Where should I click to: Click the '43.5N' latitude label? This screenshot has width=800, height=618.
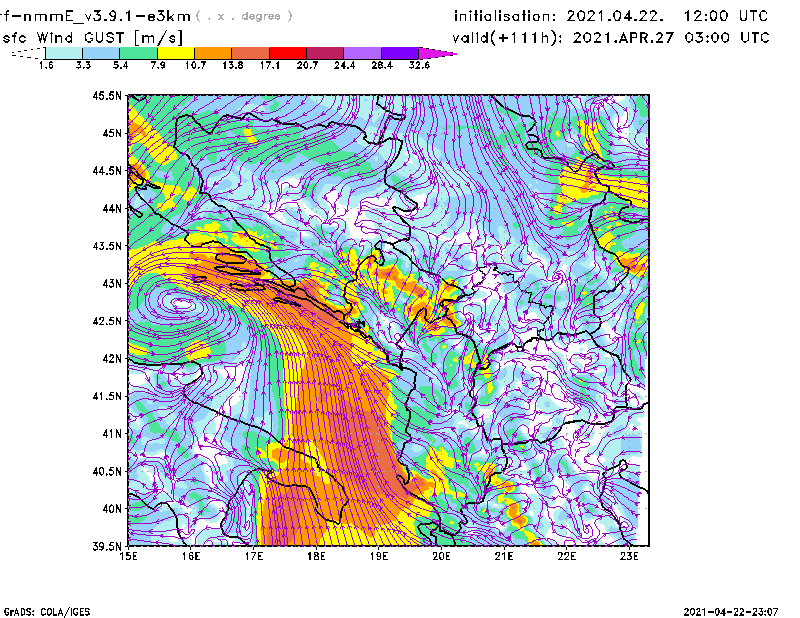[107, 246]
